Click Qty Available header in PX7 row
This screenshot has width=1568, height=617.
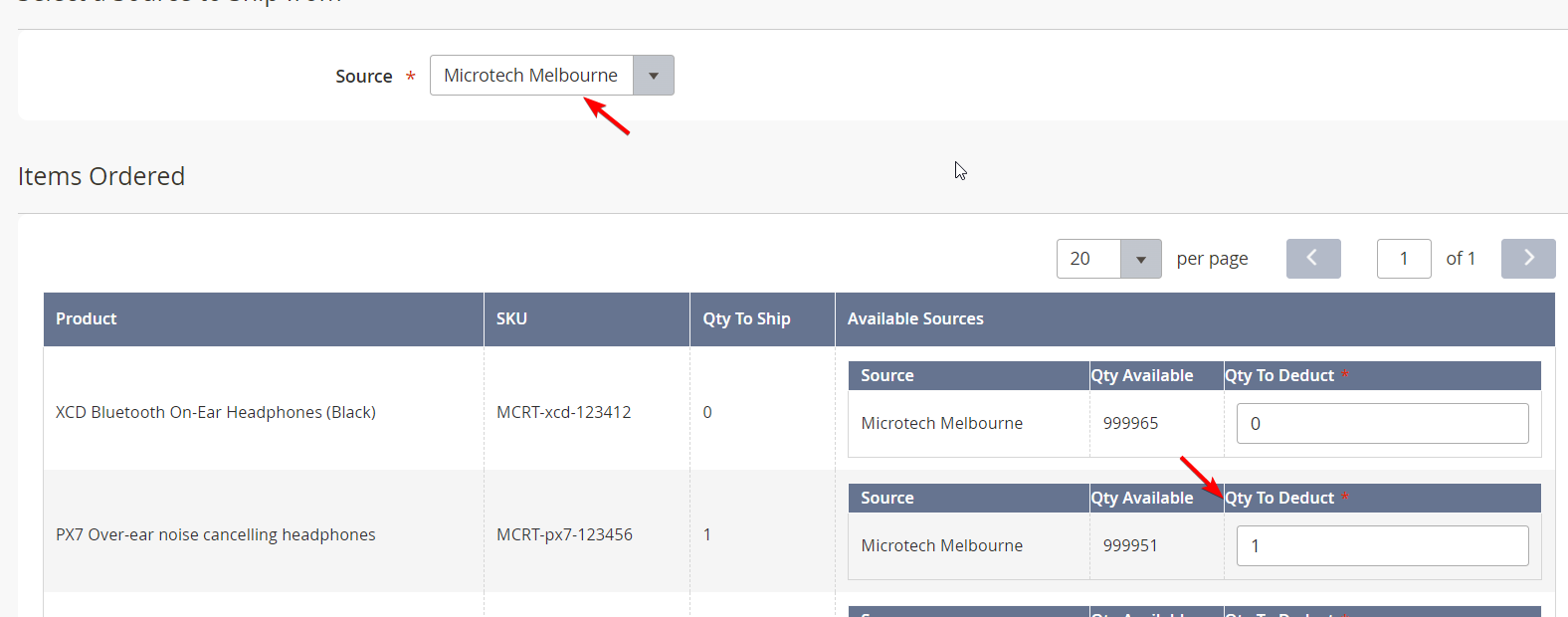point(1142,498)
